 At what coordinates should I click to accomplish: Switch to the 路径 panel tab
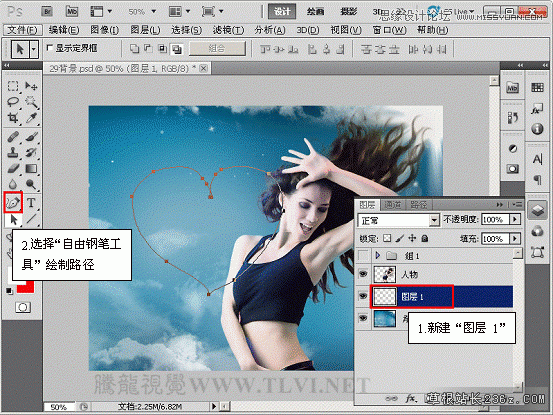(419, 205)
